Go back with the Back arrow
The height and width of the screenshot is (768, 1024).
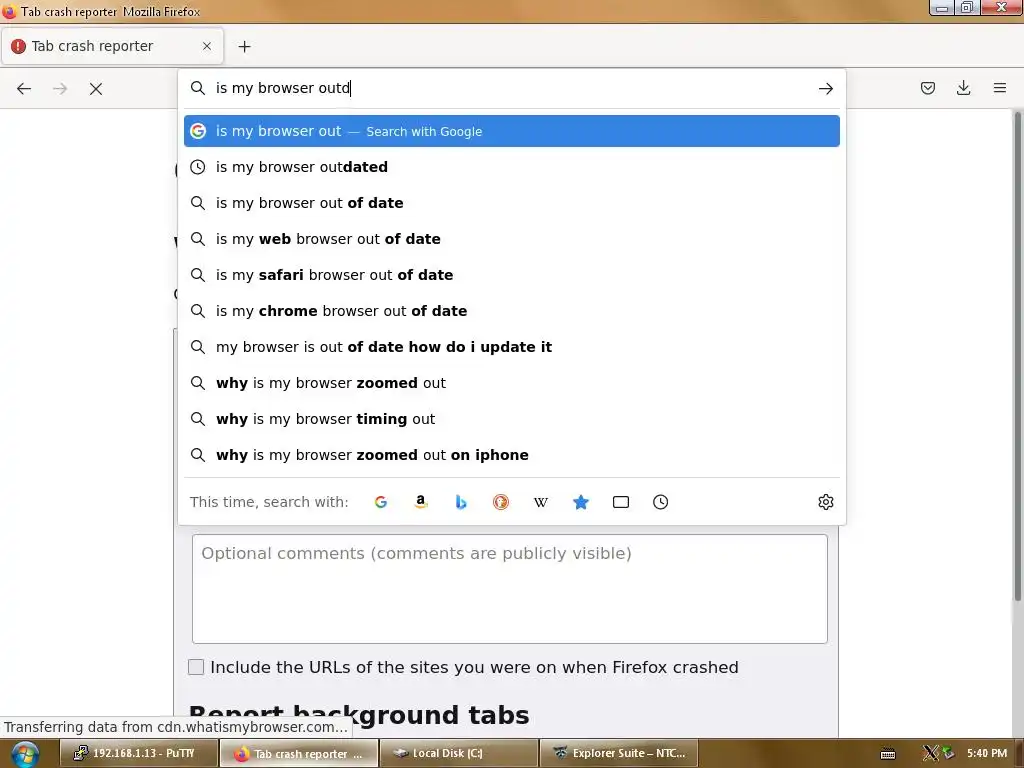(x=24, y=88)
